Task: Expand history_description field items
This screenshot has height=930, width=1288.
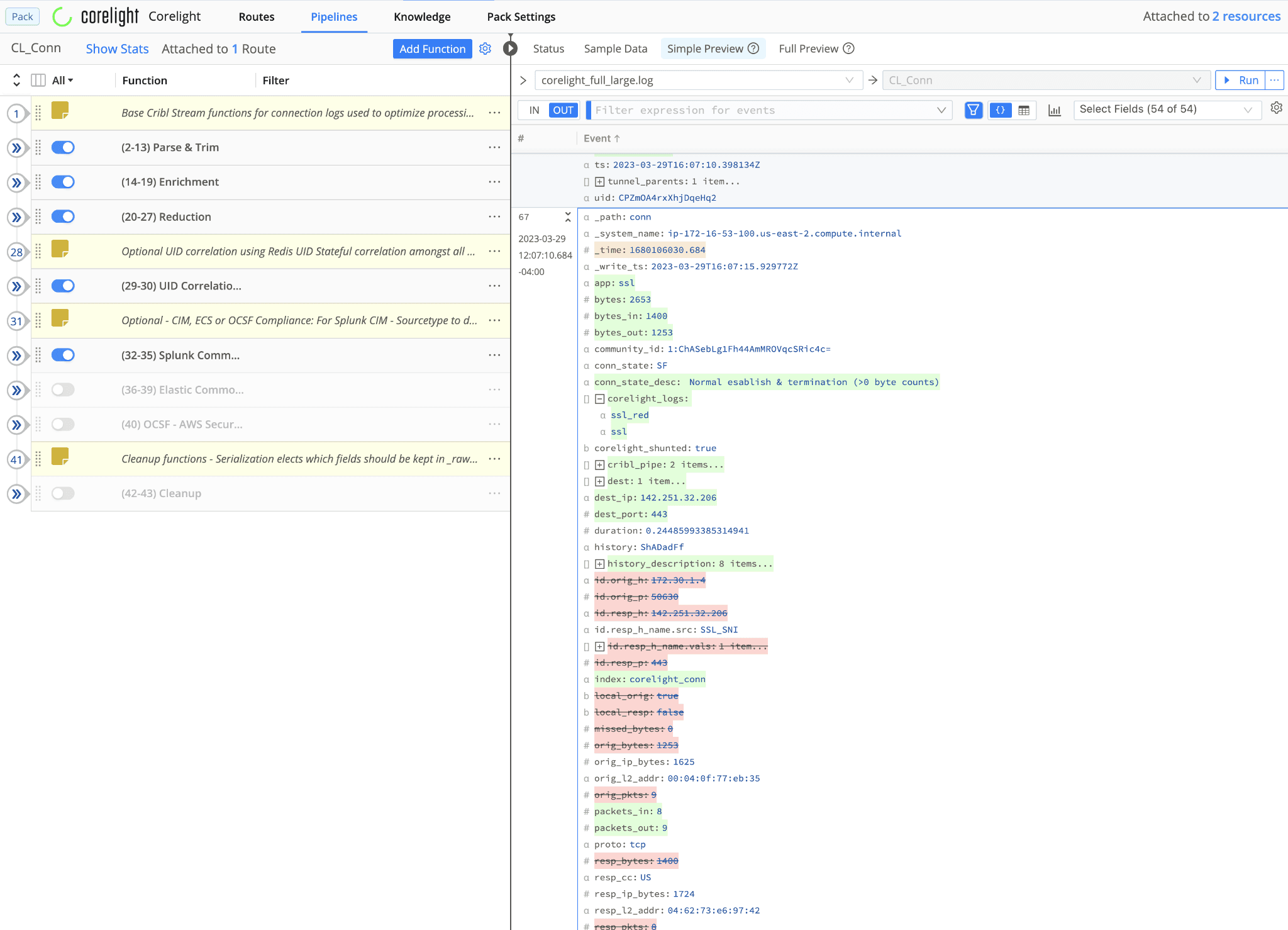Action: click(x=600, y=564)
